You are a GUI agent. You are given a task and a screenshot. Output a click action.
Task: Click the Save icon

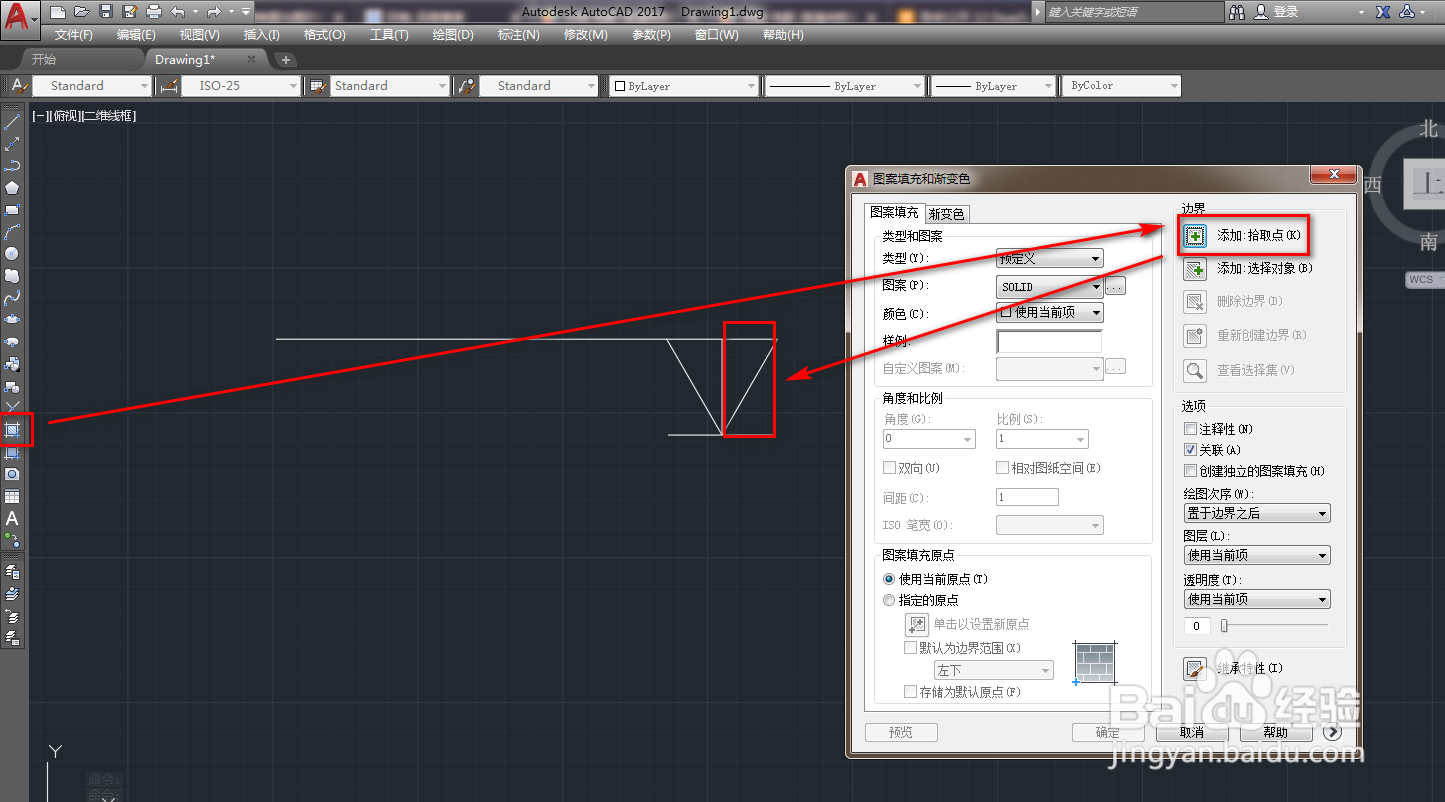click(106, 12)
